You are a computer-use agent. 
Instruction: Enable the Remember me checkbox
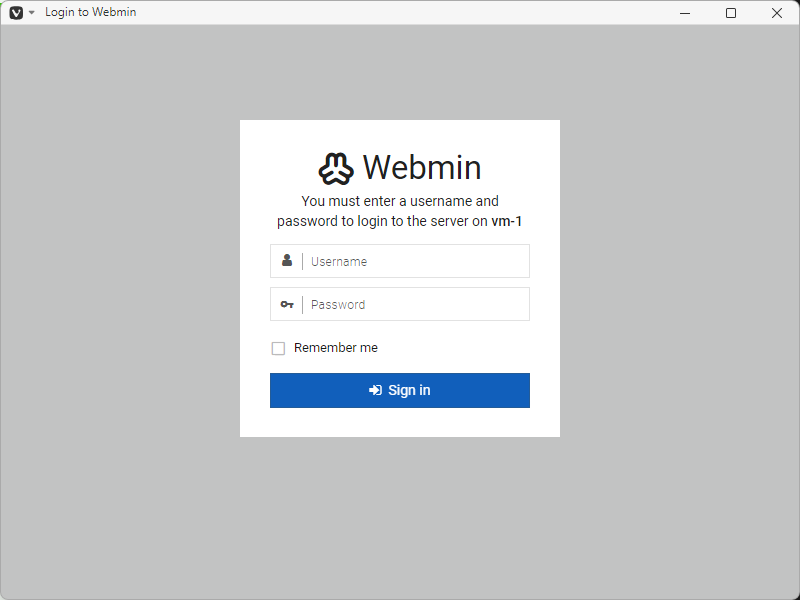coord(278,348)
